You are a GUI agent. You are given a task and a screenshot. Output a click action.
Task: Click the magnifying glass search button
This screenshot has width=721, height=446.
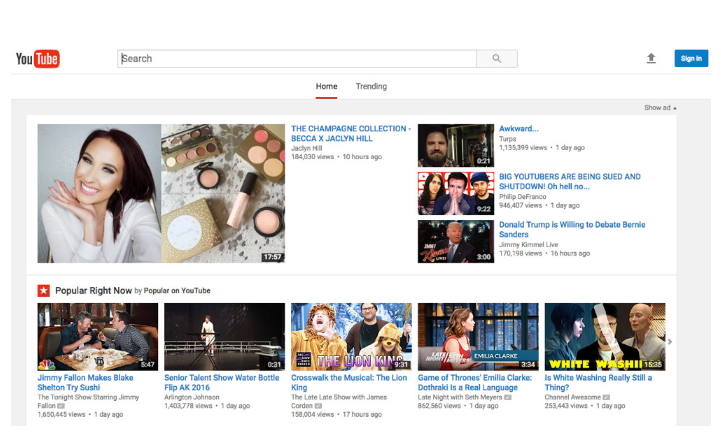[x=497, y=58]
